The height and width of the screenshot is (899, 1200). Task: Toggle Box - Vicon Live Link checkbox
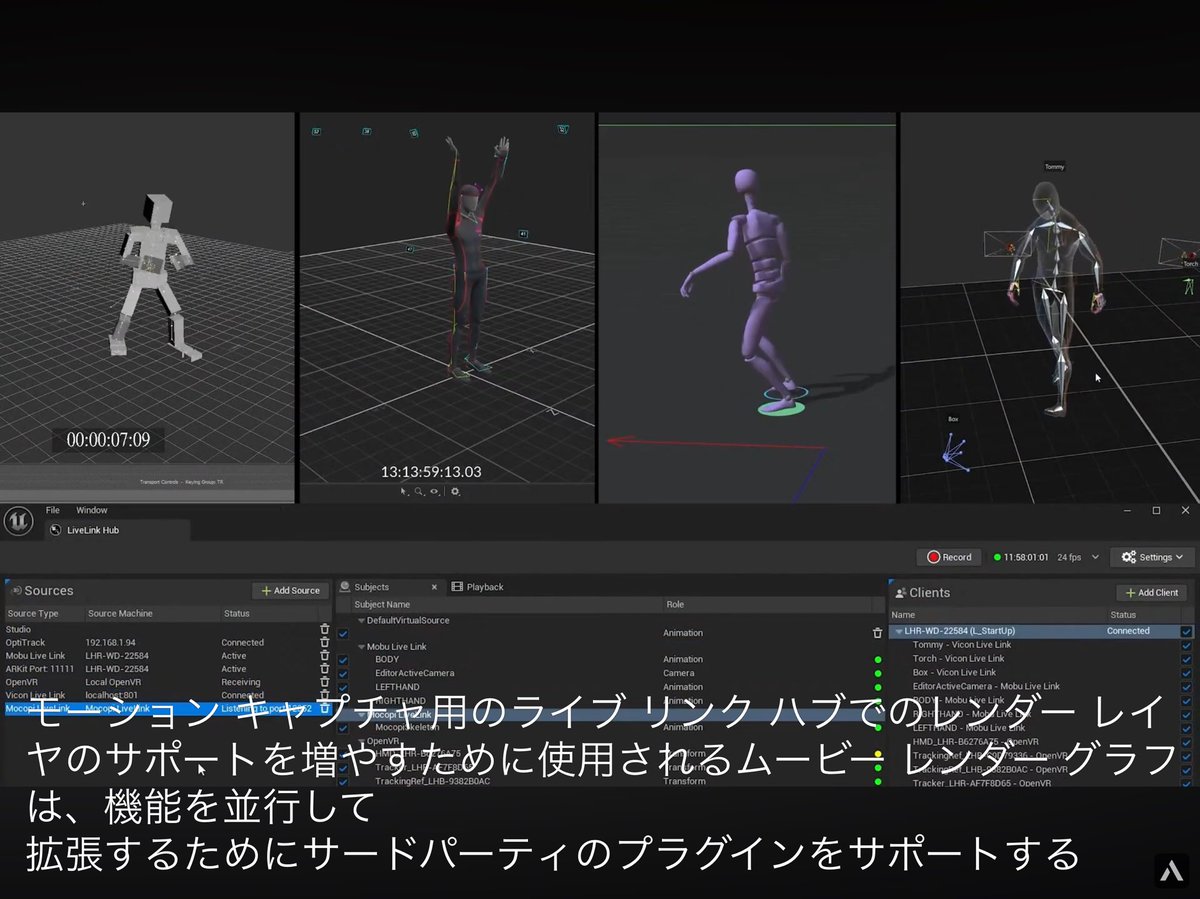[x=1186, y=673]
